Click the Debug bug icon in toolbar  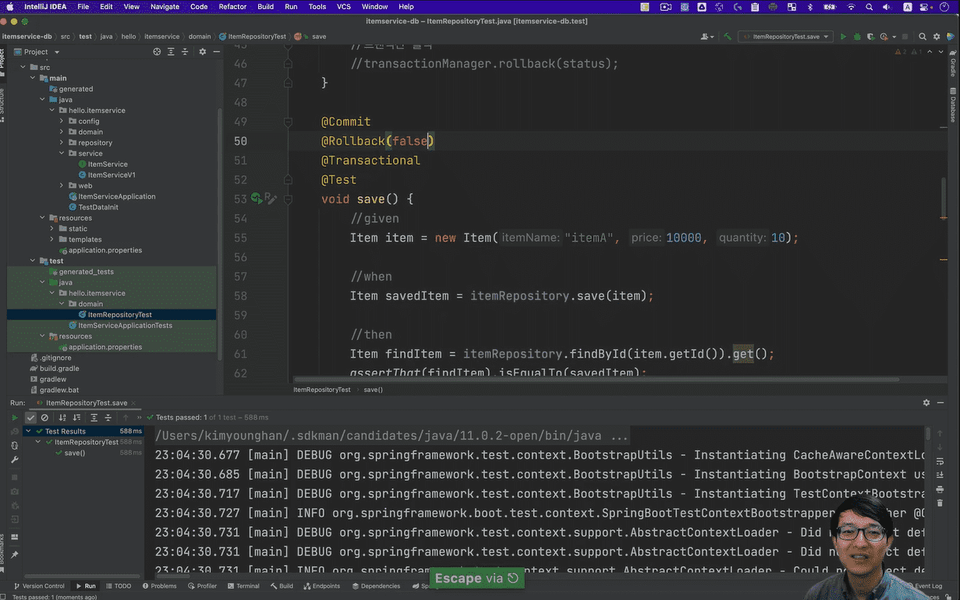tap(856, 37)
